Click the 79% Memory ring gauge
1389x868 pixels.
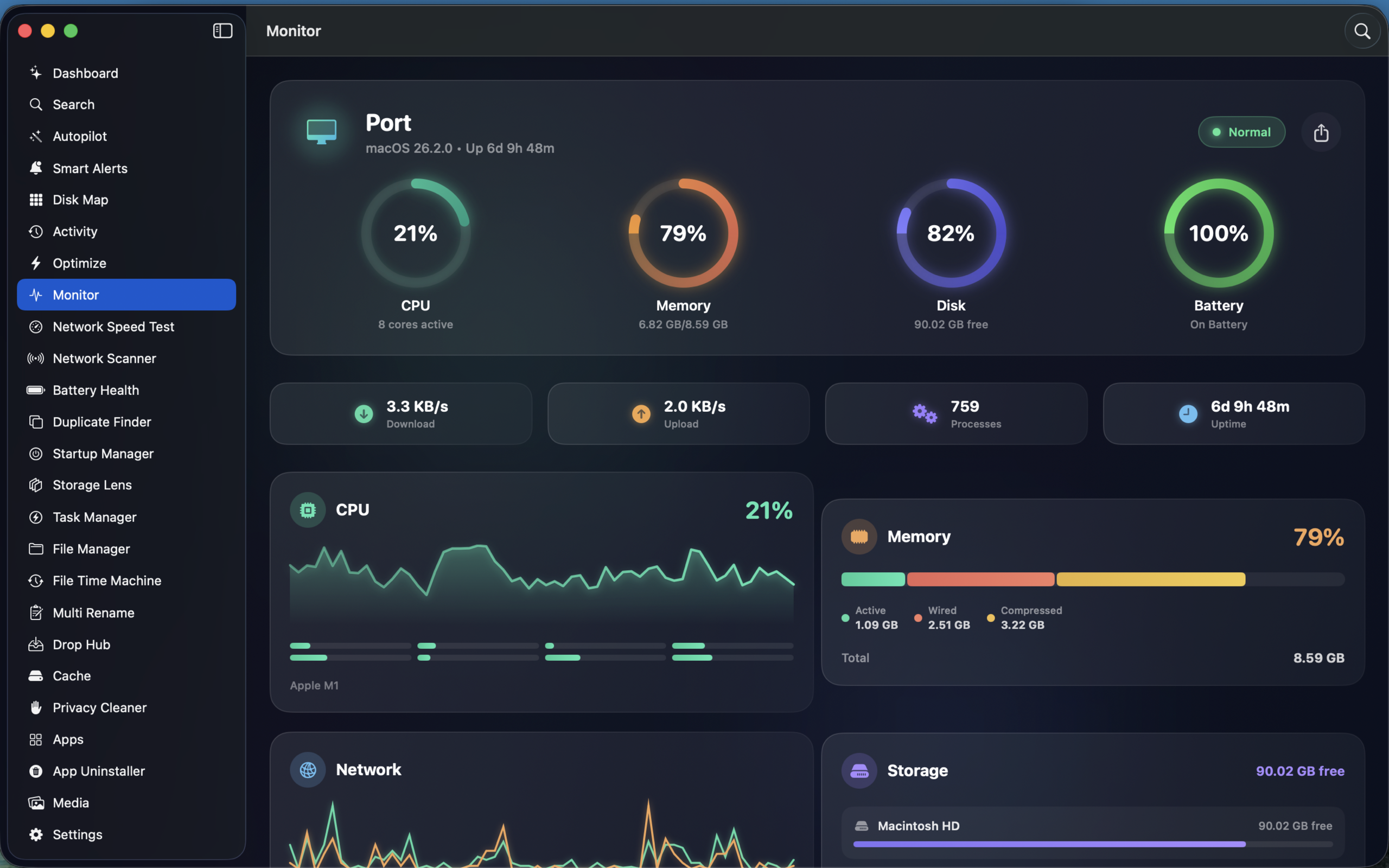click(683, 233)
